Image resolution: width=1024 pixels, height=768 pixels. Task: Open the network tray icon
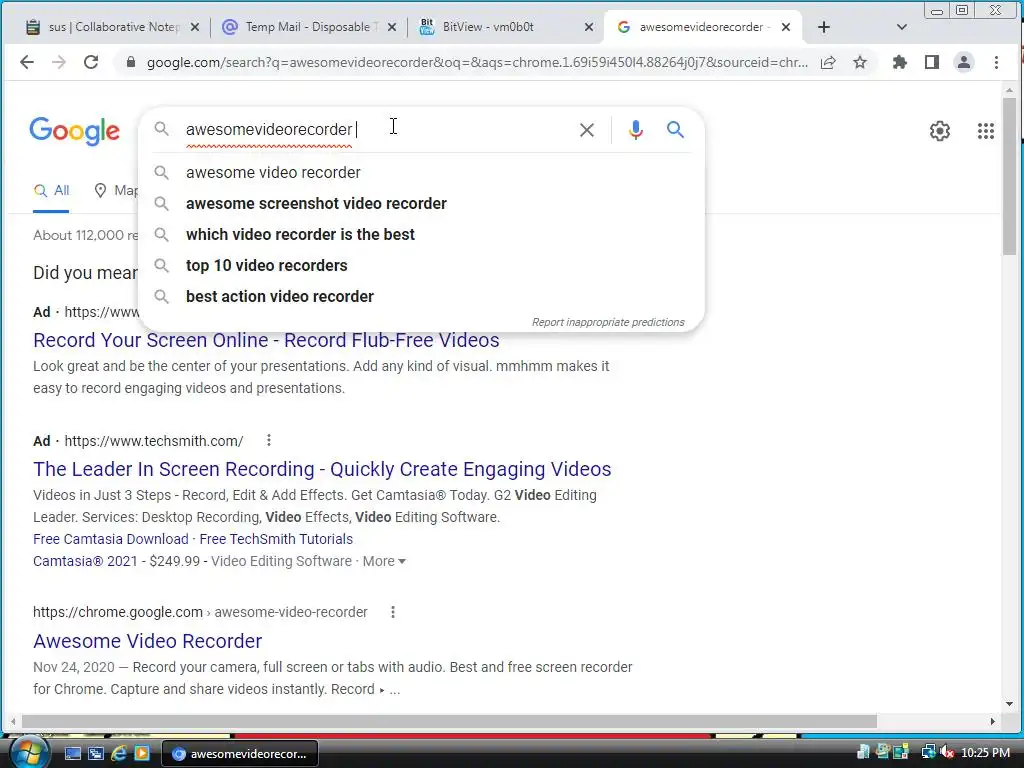point(927,752)
